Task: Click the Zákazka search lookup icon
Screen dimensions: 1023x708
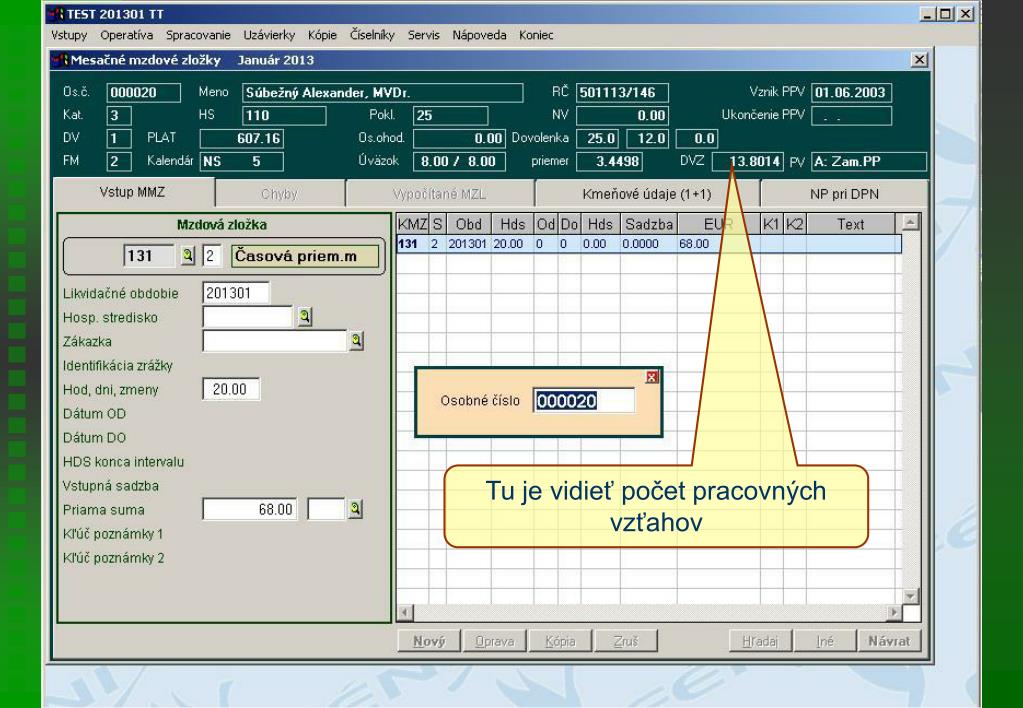Action: 354,340
